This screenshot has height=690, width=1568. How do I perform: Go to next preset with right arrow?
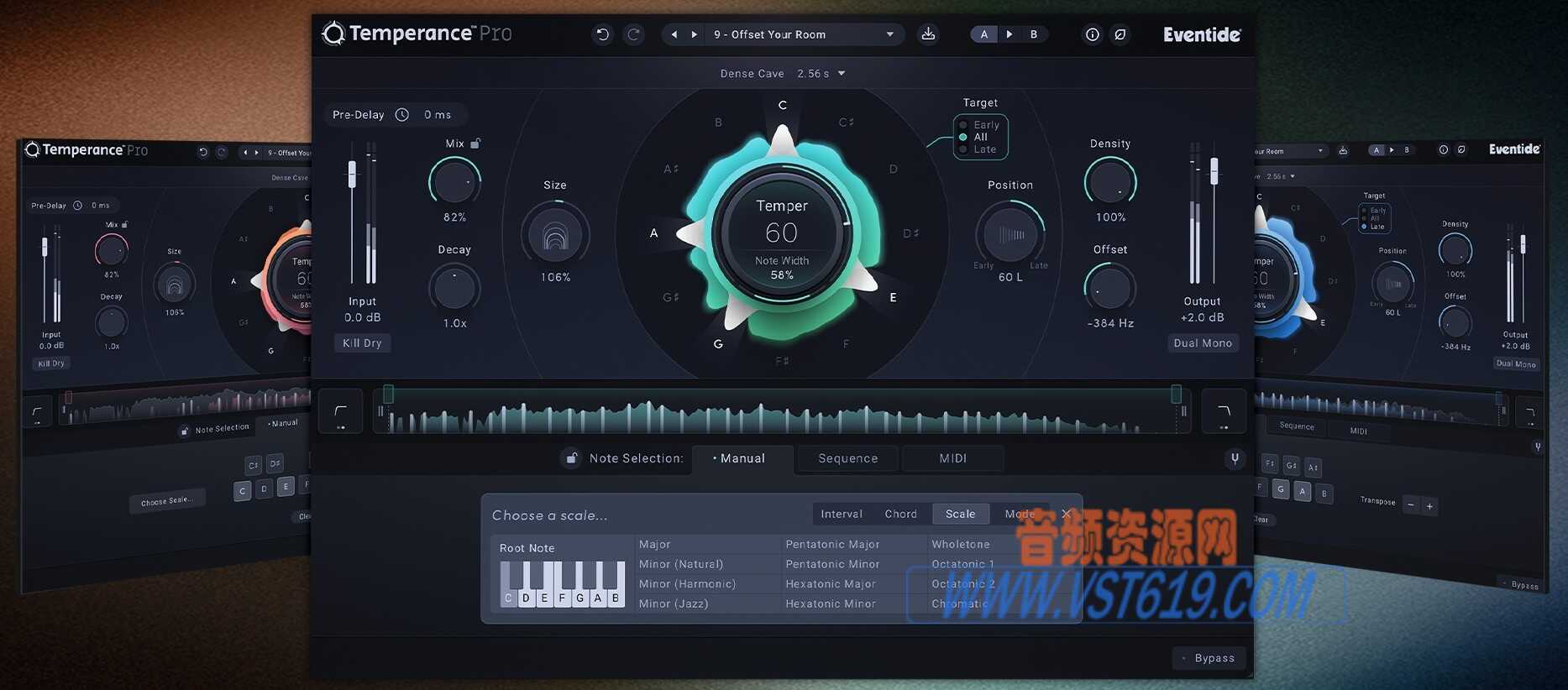coord(694,34)
